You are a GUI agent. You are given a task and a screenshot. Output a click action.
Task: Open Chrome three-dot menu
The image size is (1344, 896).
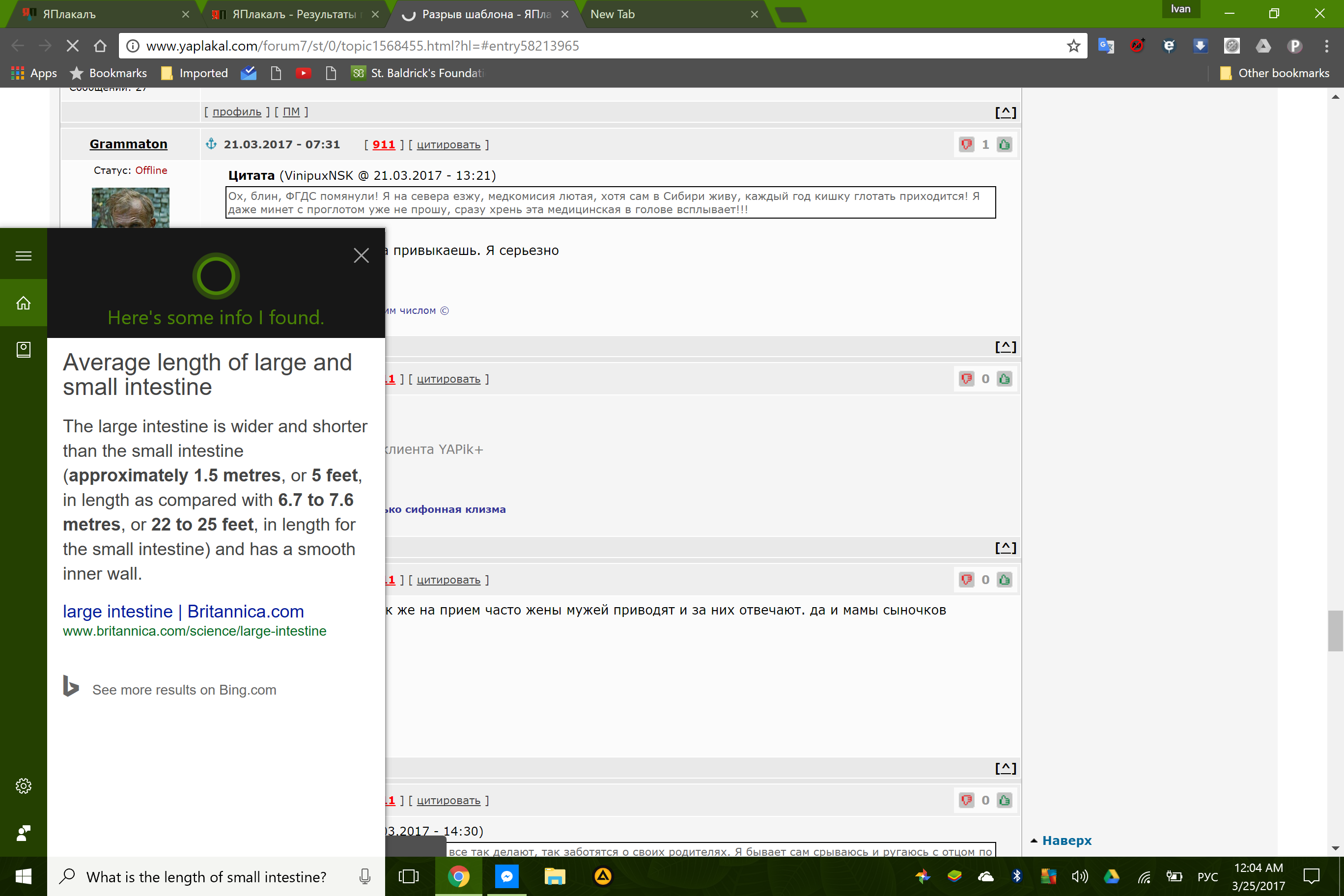1327,46
